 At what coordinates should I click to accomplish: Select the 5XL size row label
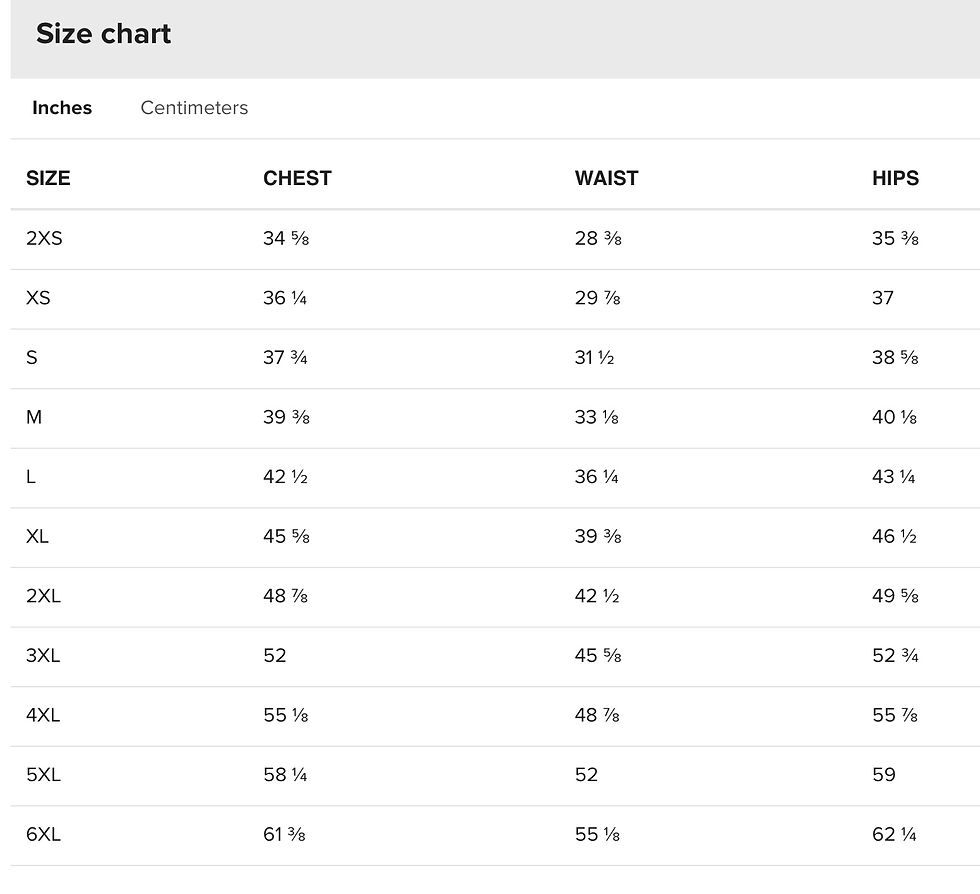[x=43, y=775]
